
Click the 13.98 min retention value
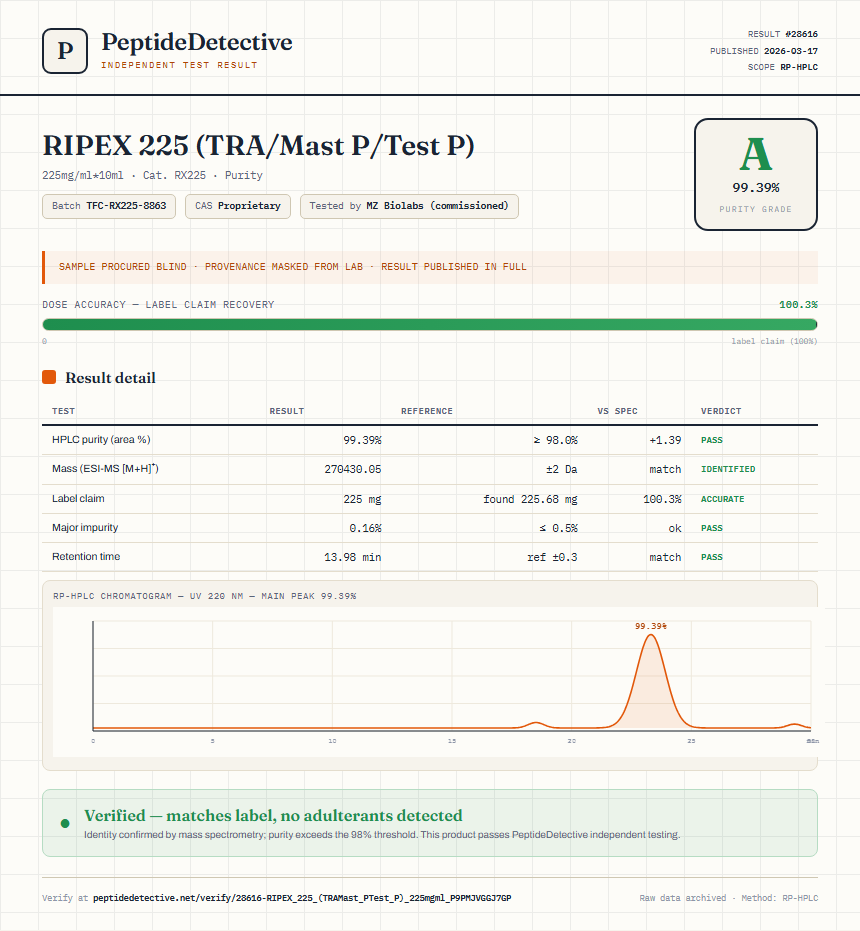tap(353, 557)
